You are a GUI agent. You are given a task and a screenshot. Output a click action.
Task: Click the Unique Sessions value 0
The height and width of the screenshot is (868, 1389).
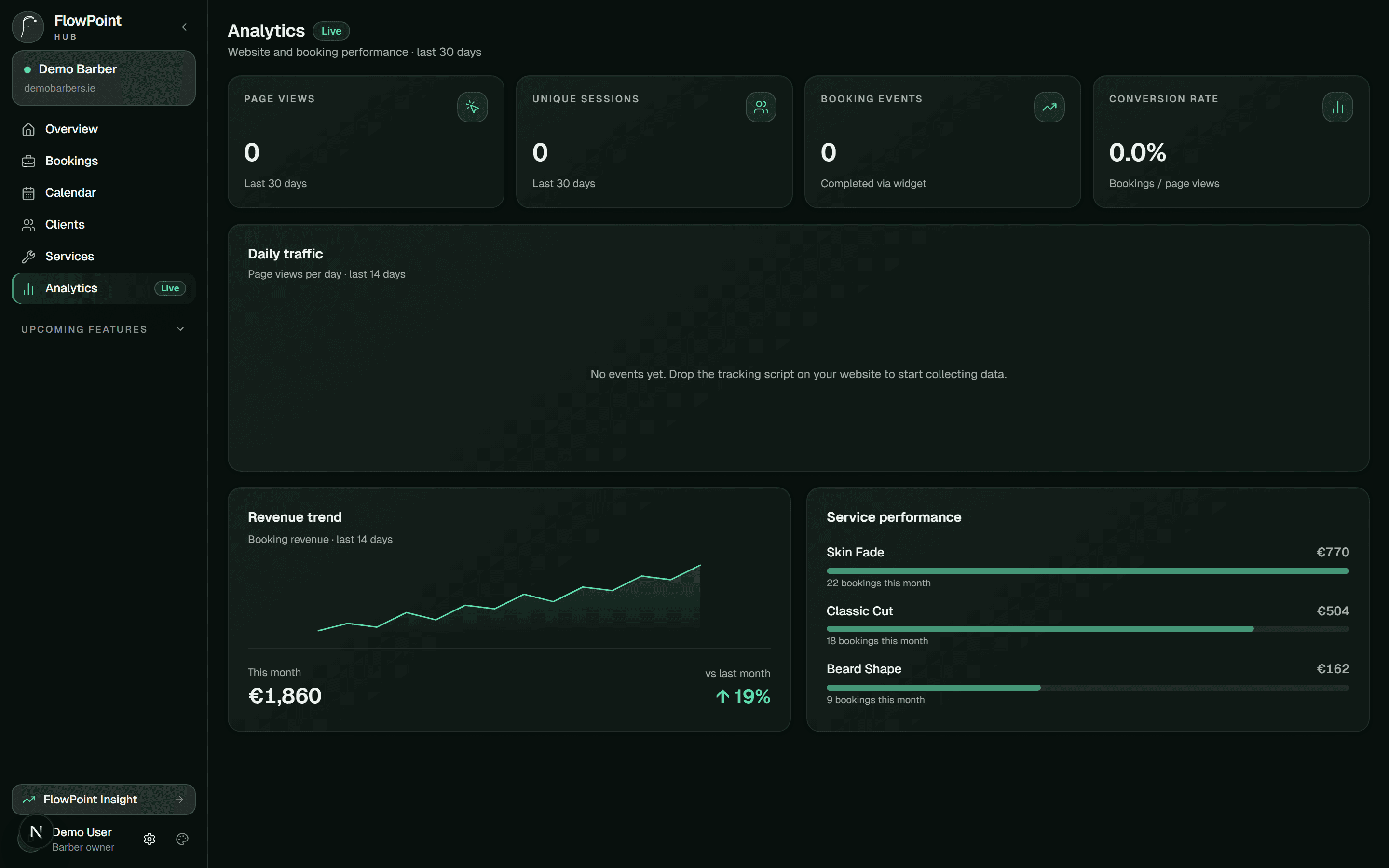(540, 152)
